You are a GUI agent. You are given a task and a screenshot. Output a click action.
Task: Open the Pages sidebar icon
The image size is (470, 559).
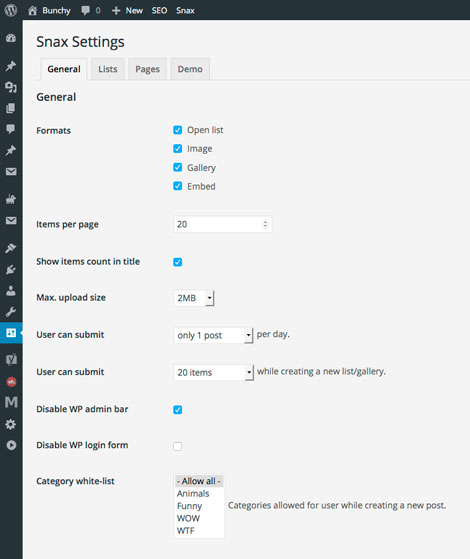[x=11, y=108]
